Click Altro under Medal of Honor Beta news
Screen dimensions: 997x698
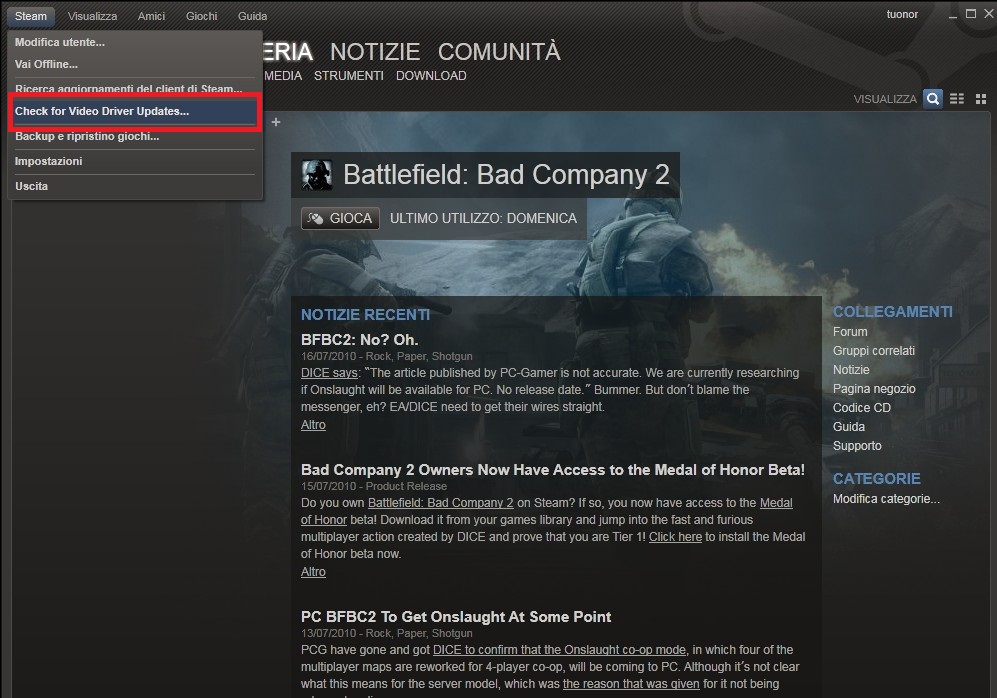point(313,571)
